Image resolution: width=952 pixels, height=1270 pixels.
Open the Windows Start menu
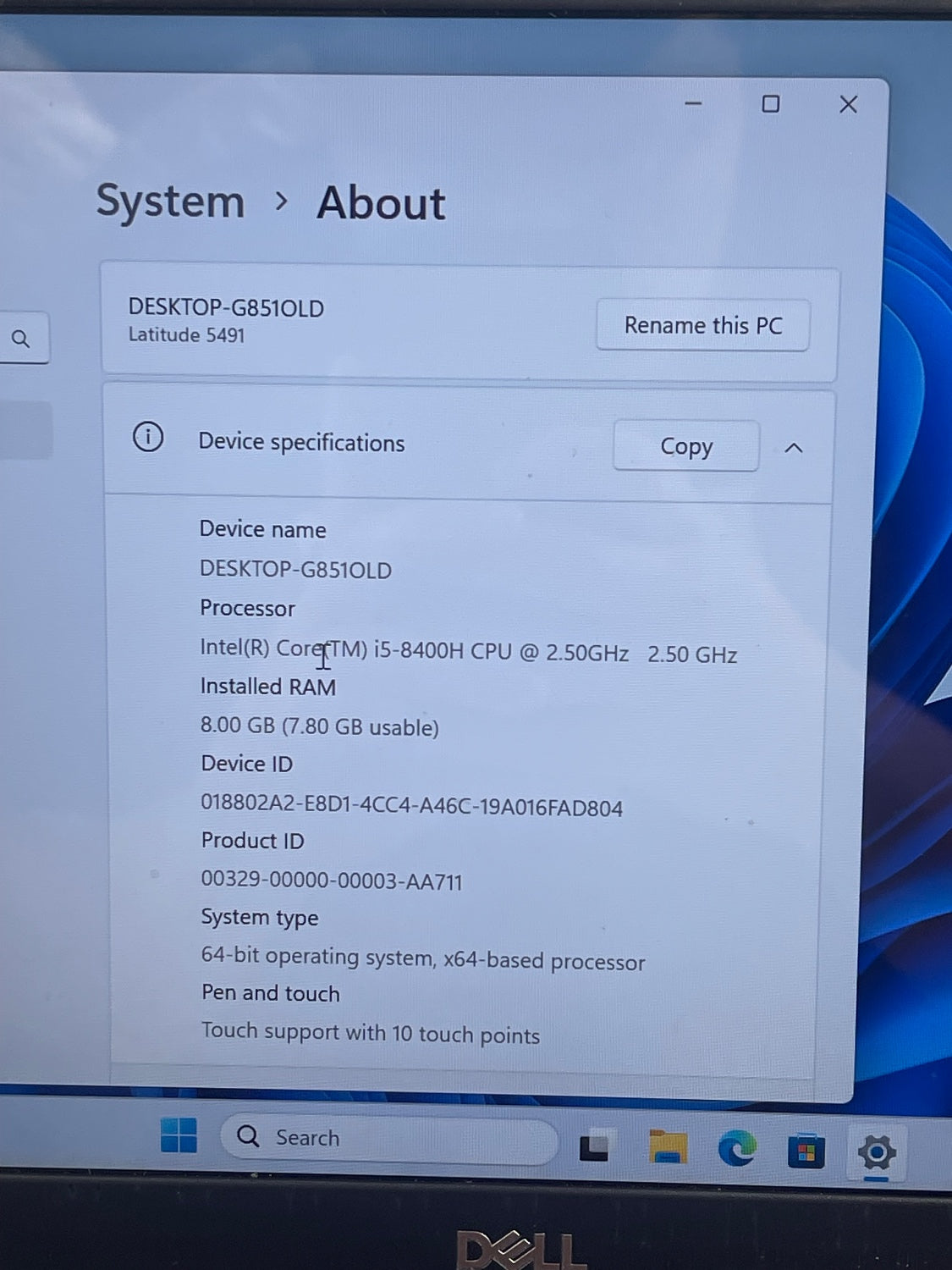[179, 1135]
